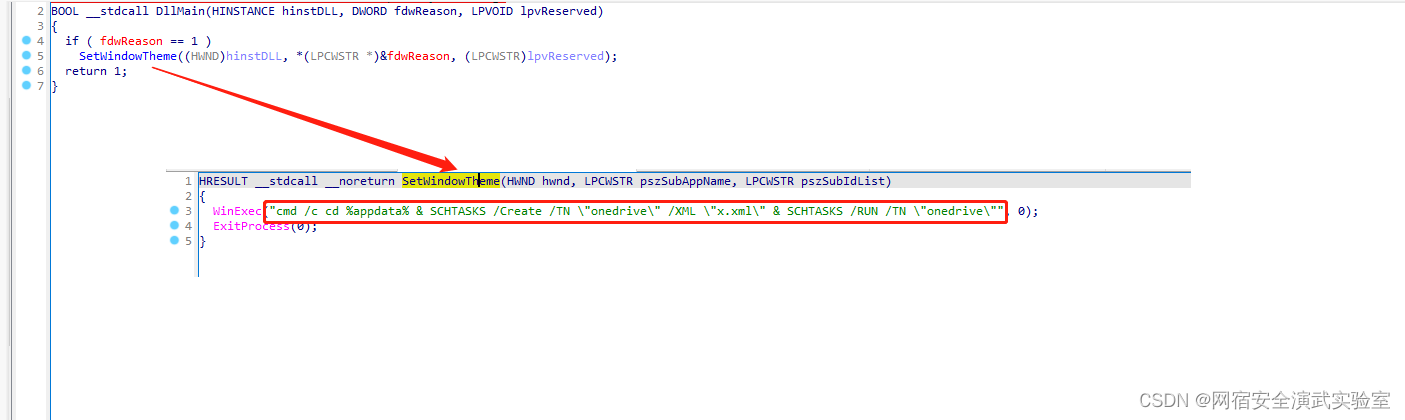
Task: Select the cmd /c SCHTASKS command string
Action: tap(636, 211)
